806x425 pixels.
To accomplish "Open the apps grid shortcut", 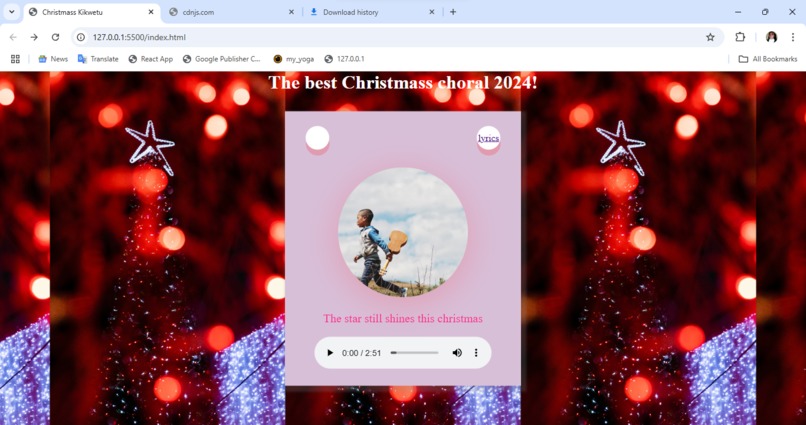I will (15, 59).
